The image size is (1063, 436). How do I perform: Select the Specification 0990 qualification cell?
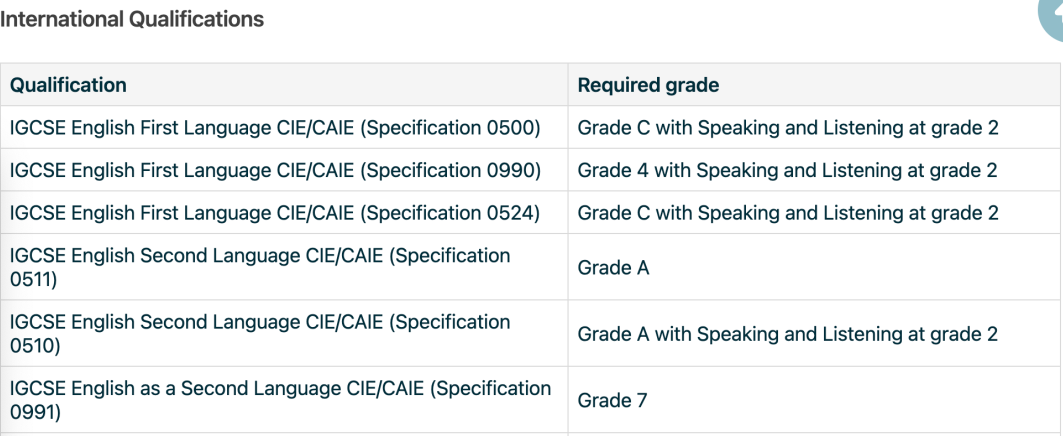pos(284,170)
